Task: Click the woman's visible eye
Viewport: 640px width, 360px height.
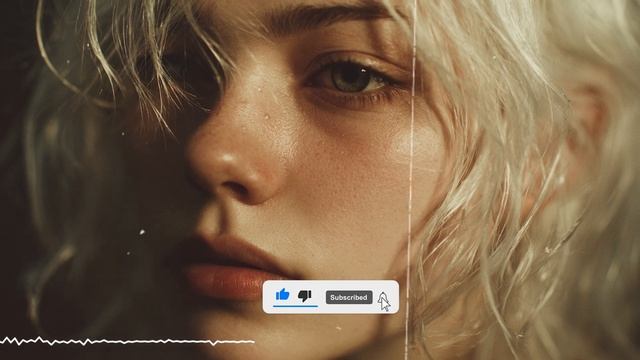Action: (x=349, y=78)
